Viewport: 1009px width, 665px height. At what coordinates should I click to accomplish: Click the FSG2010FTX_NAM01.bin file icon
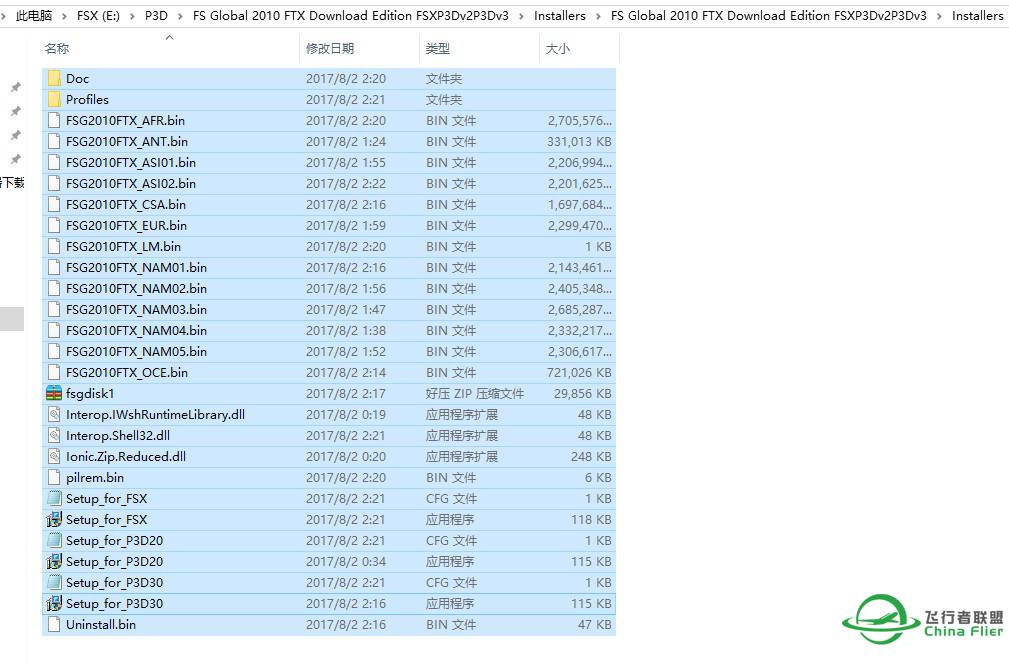pos(54,268)
